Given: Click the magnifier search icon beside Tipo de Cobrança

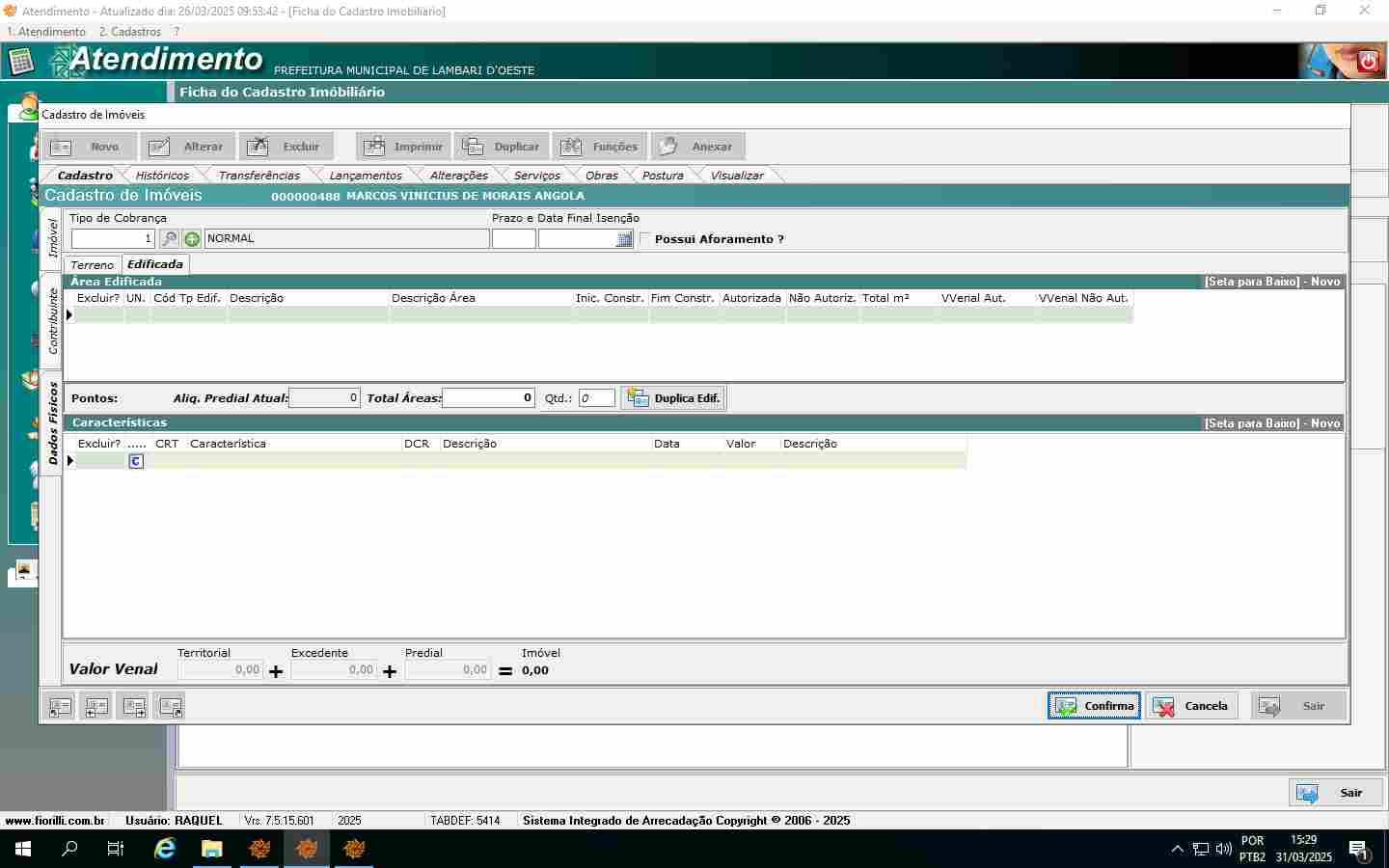Looking at the screenshot, I should point(169,239).
